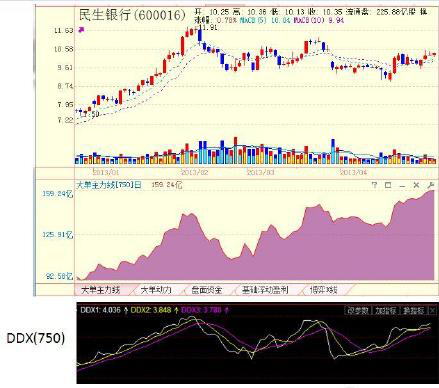Click the 改参数 button in DDX panel
This screenshot has height=388, width=439.
358,311
